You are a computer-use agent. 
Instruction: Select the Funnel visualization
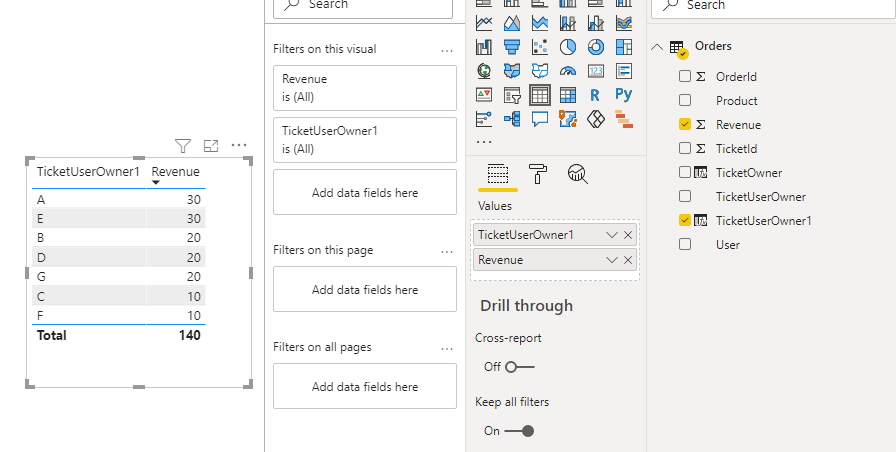pyautogui.click(x=512, y=47)
